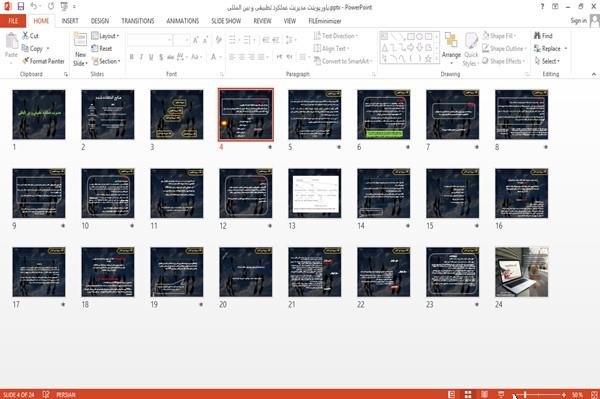Image resolution: width=600 pixels, height=399 pixels.
Task: Open Shape Effects dropdown
Action: (504, 61)
